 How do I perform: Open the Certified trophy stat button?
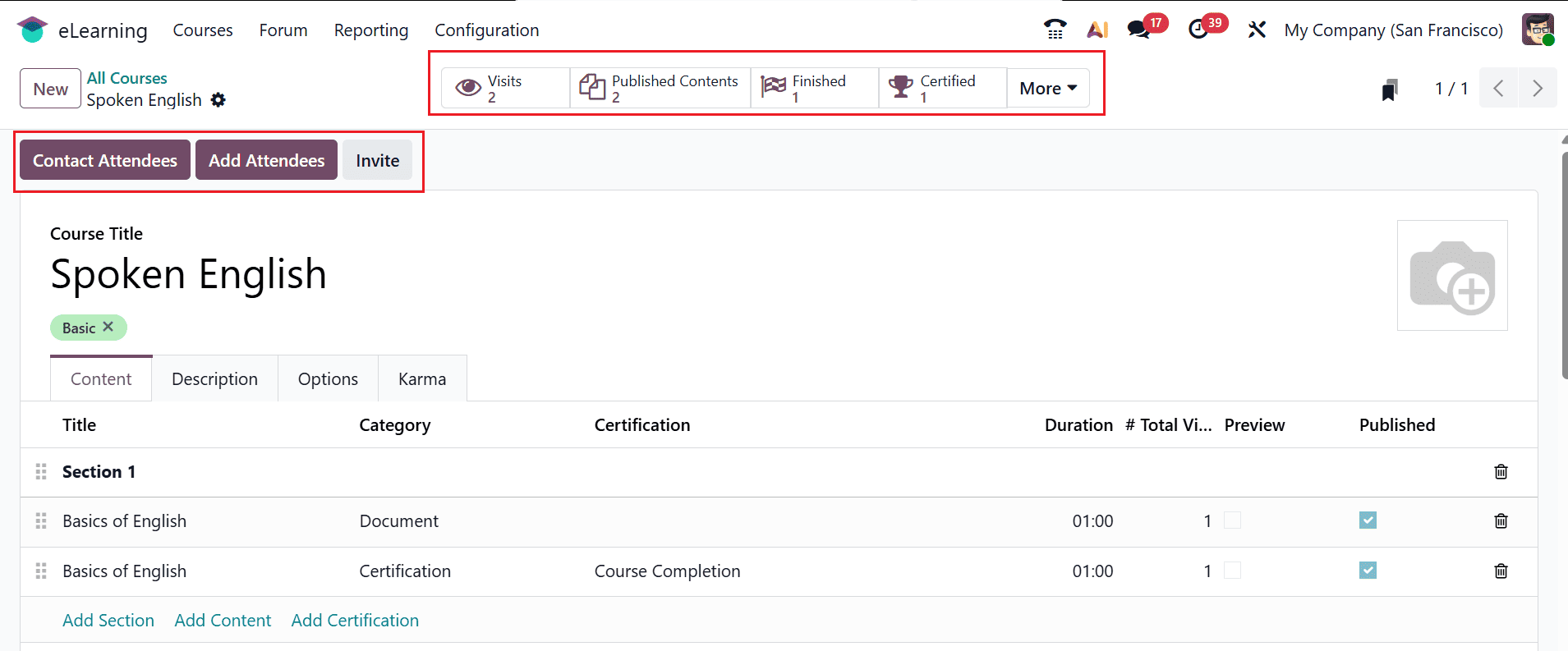(x=943, y=88)
